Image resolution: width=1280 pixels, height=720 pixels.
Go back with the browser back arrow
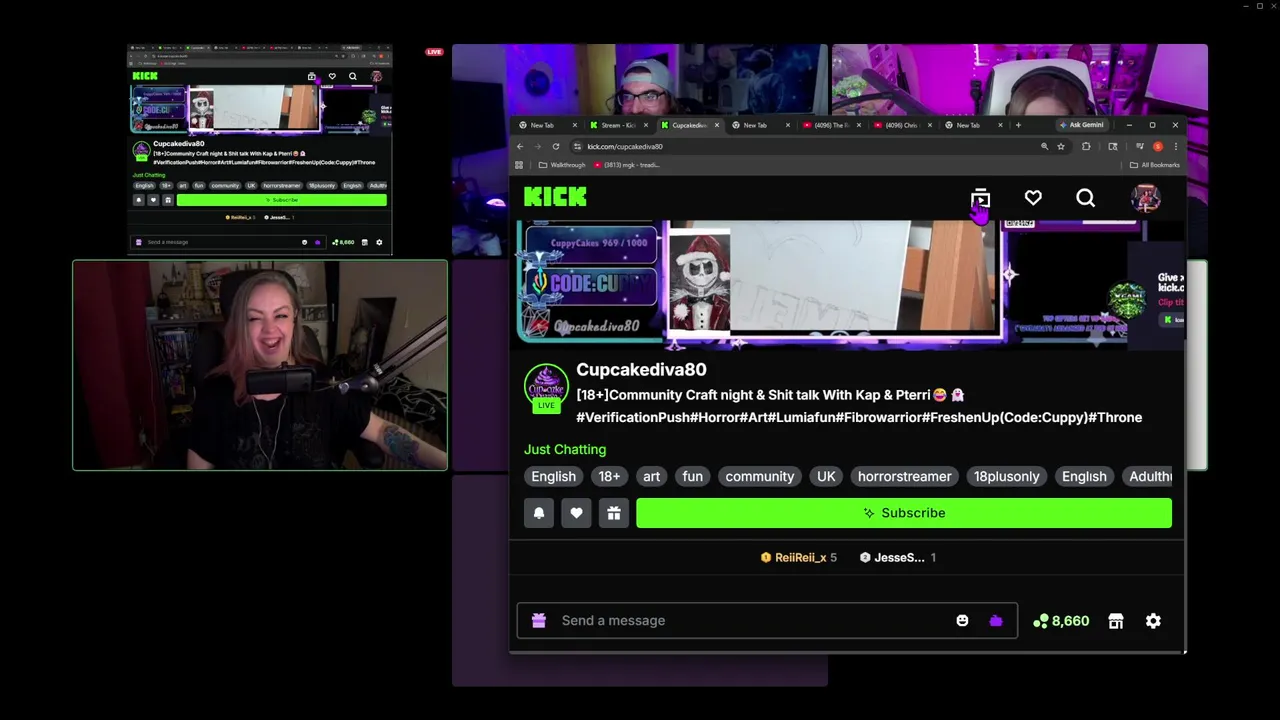tap(520, 146)
